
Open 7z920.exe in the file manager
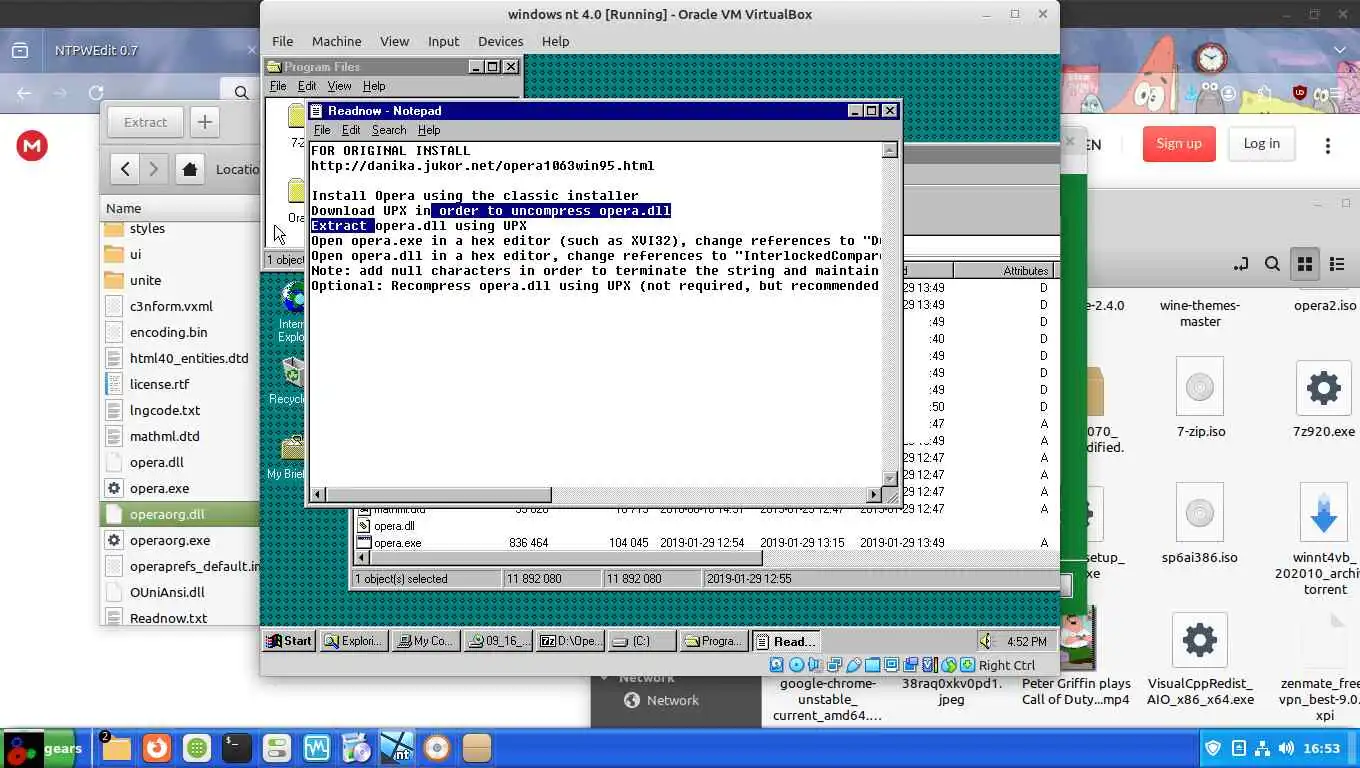(1324, 400)
